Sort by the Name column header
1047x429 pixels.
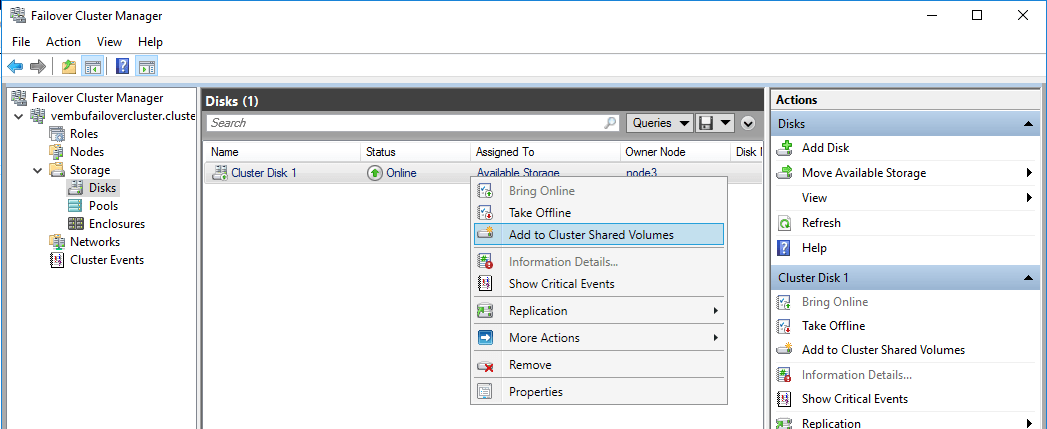point(282,152)
